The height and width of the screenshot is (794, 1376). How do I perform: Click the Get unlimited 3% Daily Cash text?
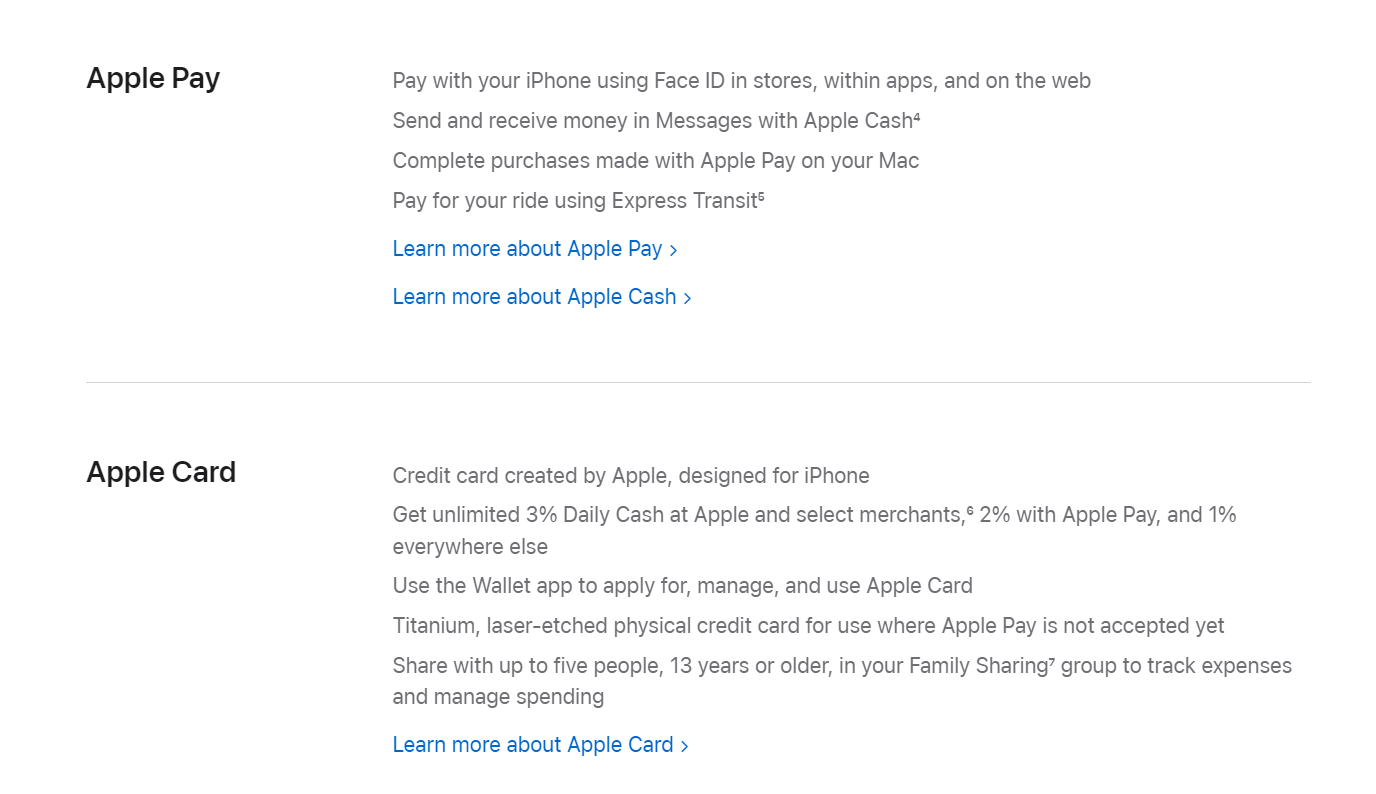(x=815, y=531)
